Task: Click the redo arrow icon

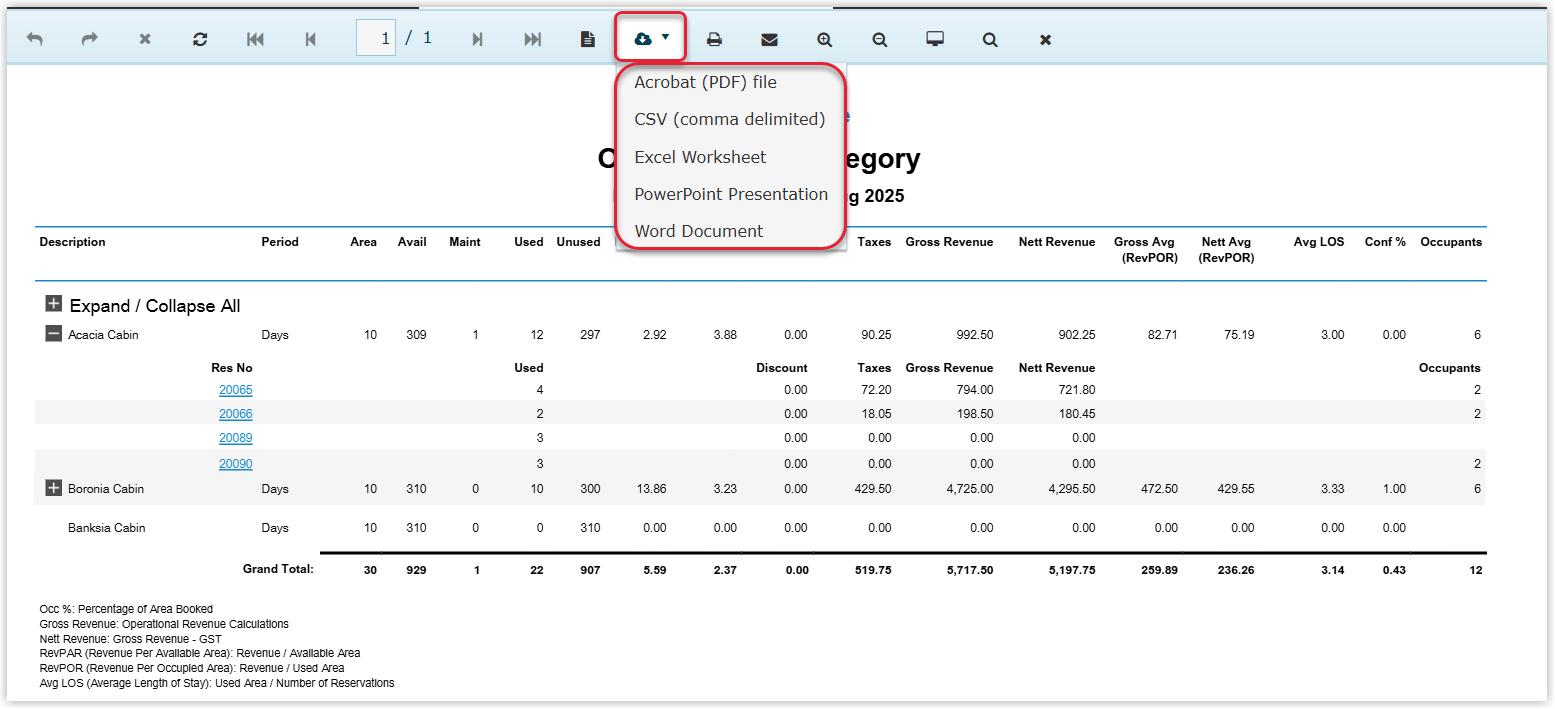Action: [x=90, y=39]
